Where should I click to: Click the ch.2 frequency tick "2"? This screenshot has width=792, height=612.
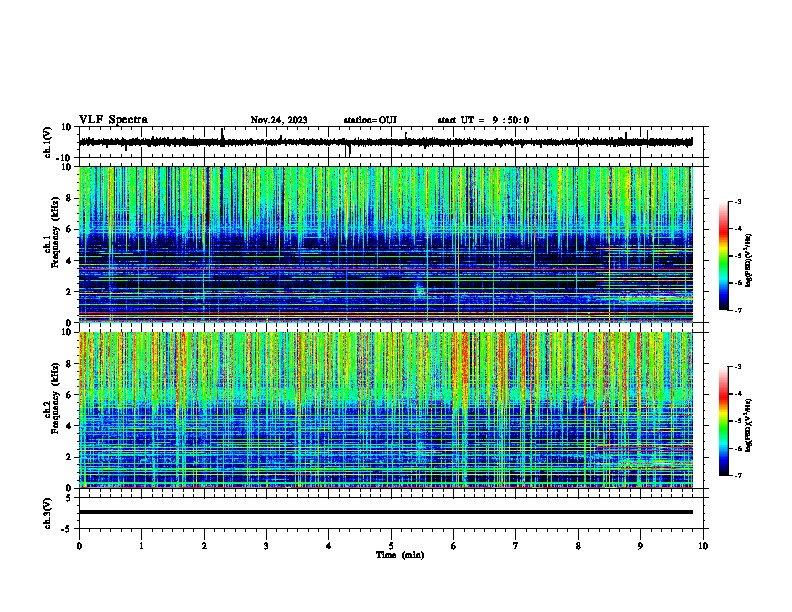pyautogui.click(x=69, y=457)
